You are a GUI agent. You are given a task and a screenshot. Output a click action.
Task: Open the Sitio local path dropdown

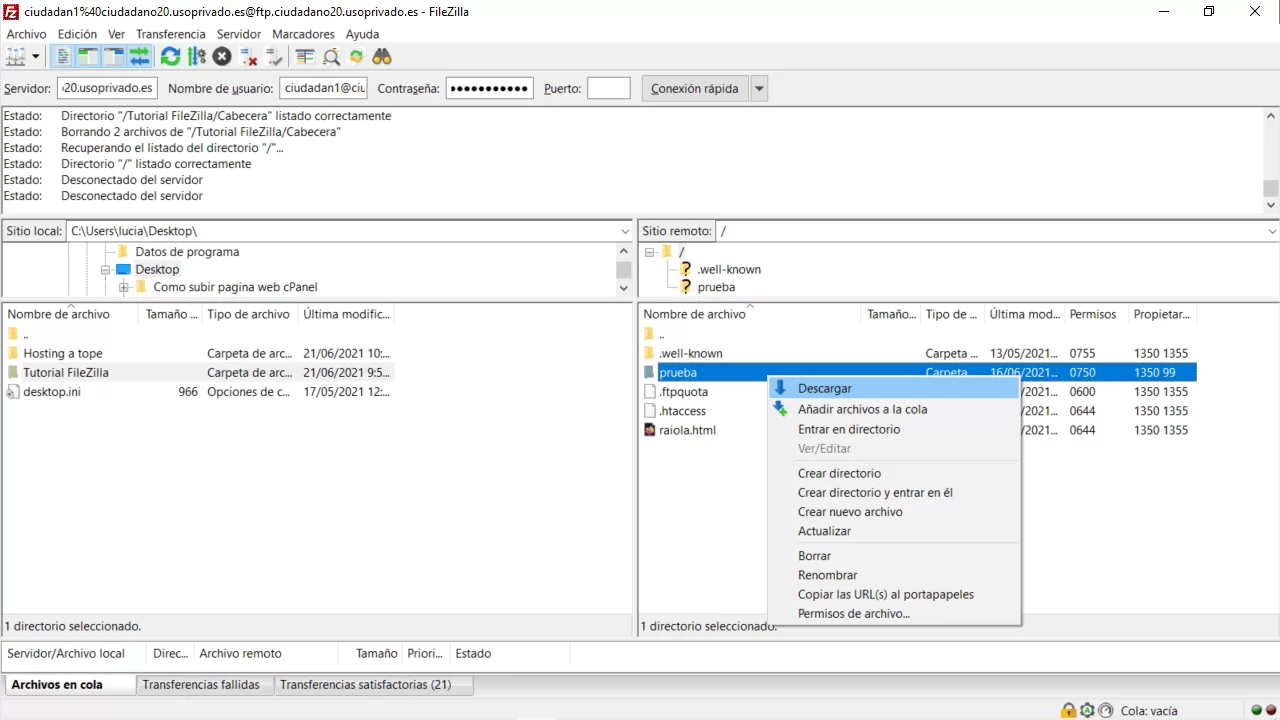(x=625, y=231)
